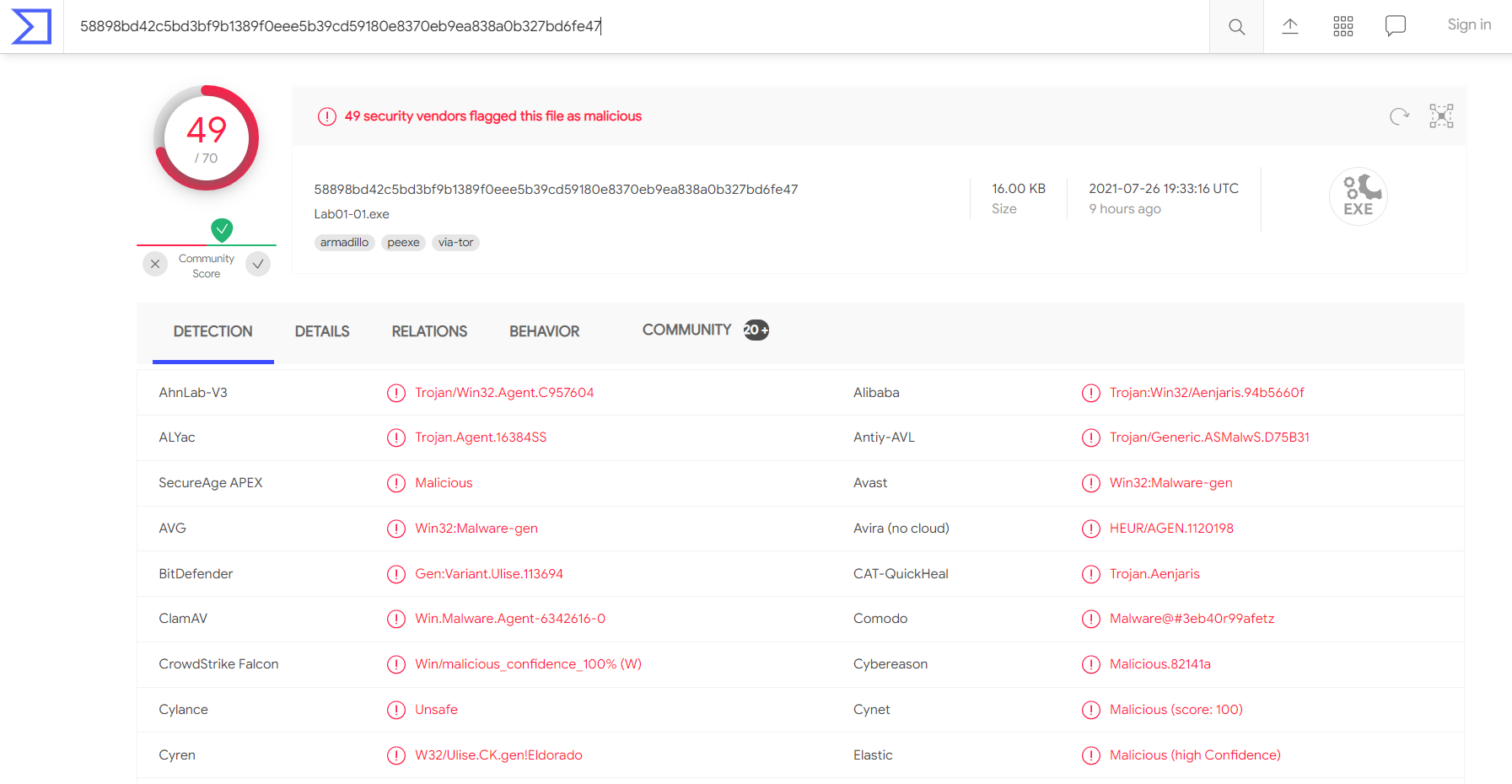Open the apps grid icon

1343,26
